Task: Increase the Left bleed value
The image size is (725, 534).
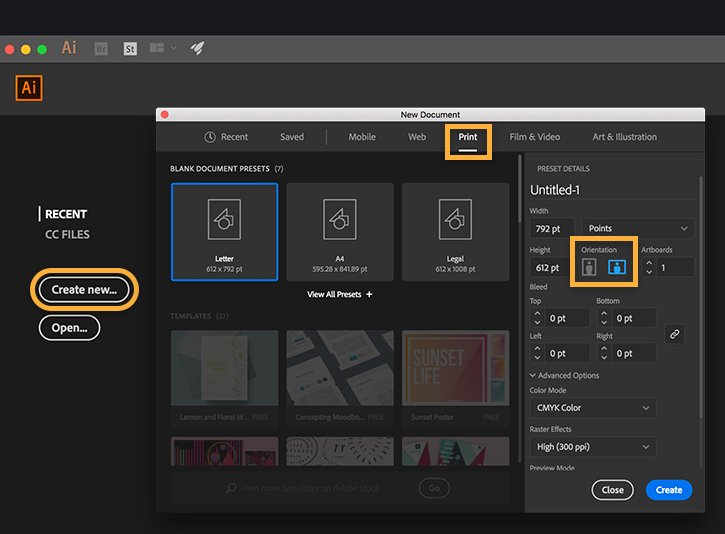Action: click(x=537, y=349)
